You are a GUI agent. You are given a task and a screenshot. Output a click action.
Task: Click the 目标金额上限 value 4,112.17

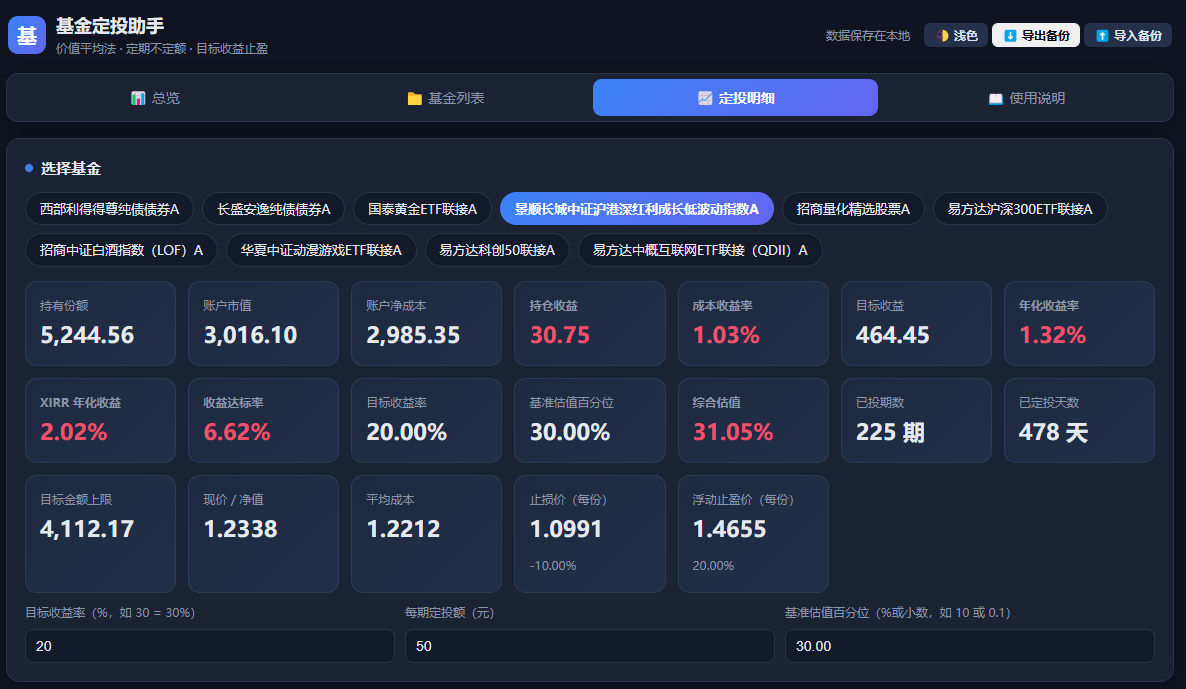coord(87,529)
